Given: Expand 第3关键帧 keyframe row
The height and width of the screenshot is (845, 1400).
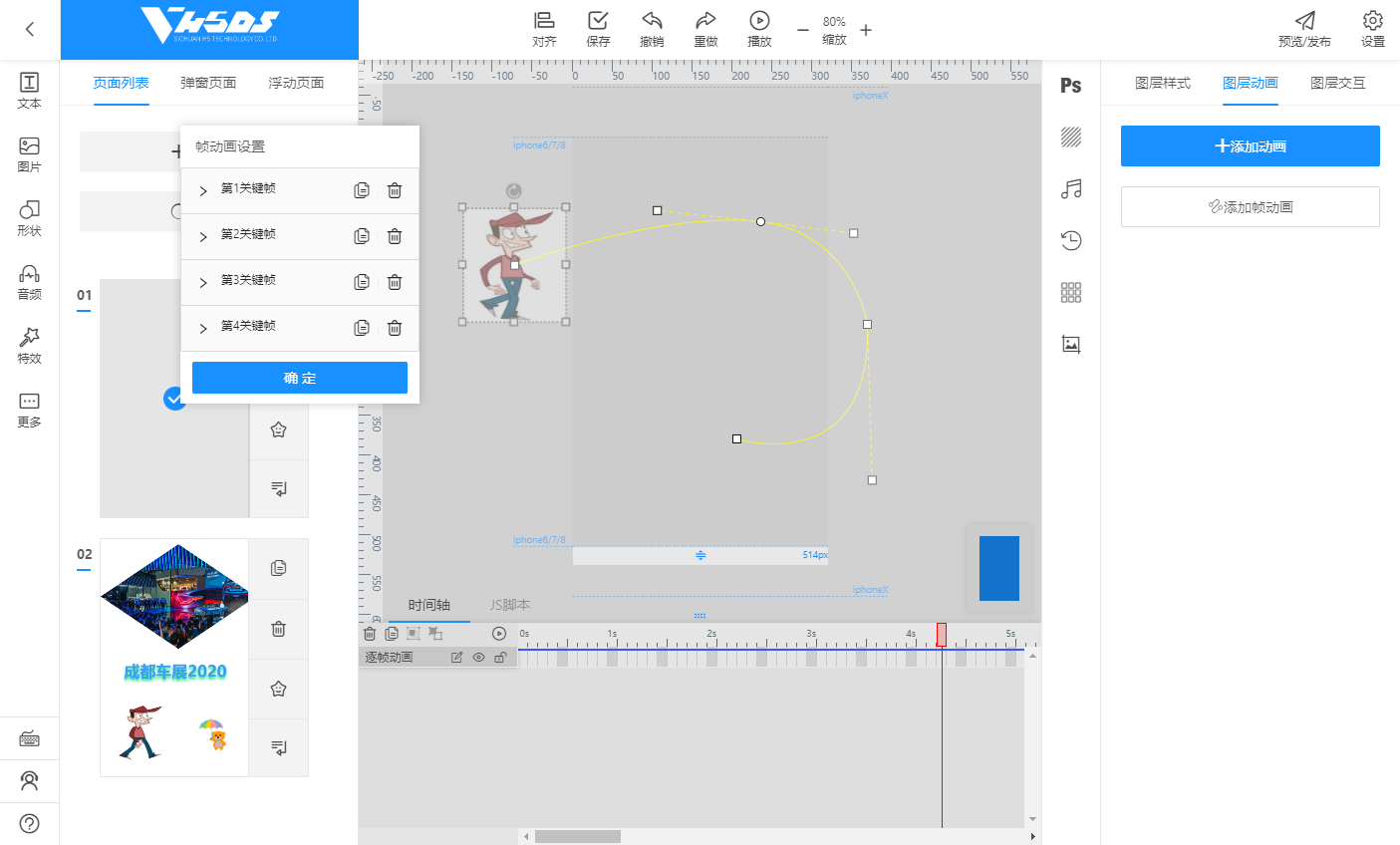Looking at the screenshot, I should click(203, 282).
